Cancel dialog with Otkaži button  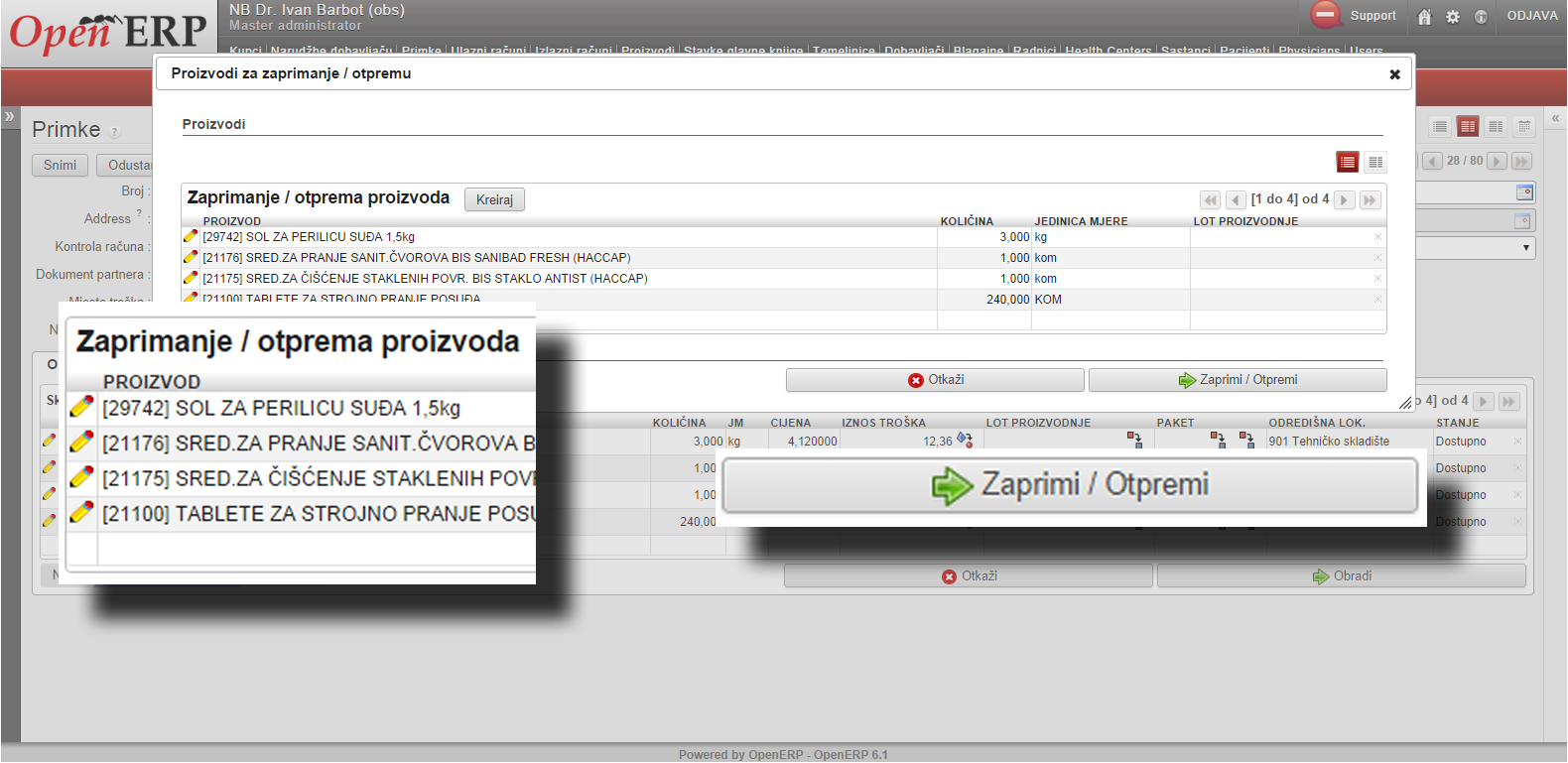click(x=935, y=380)
